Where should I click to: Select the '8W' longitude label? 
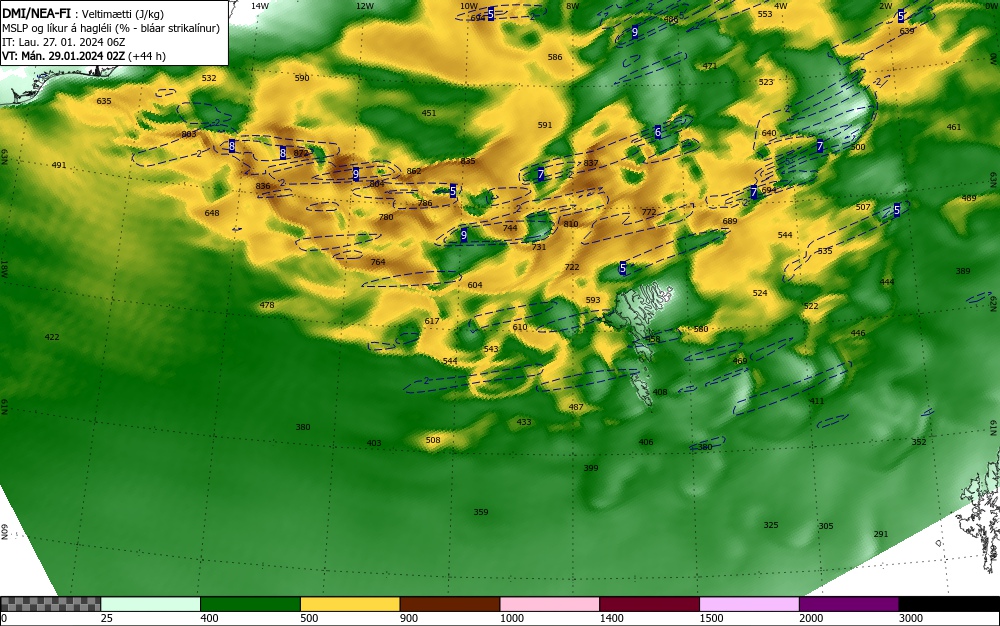[573, 6]
